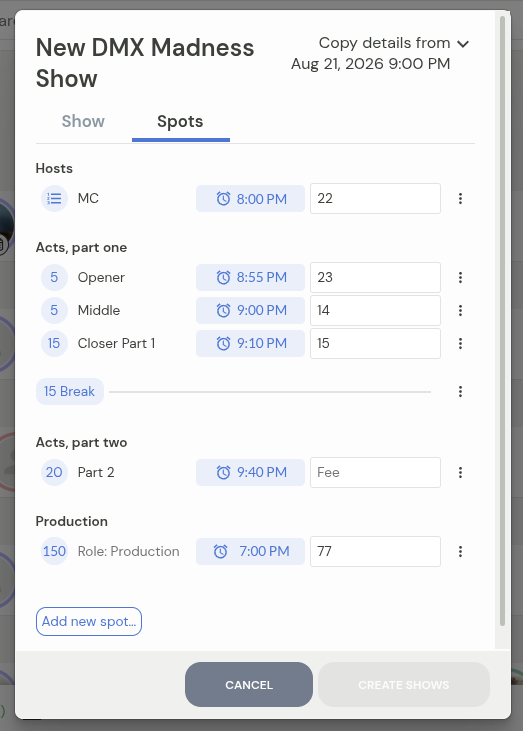
Task: Select the Spots tab
Action: tap(180, 121)
